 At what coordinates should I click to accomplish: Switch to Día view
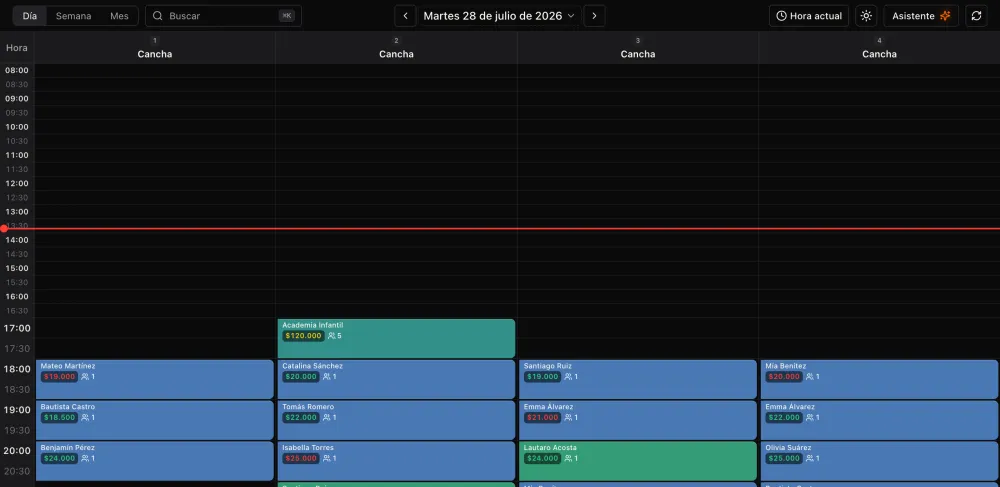[30, 16]
